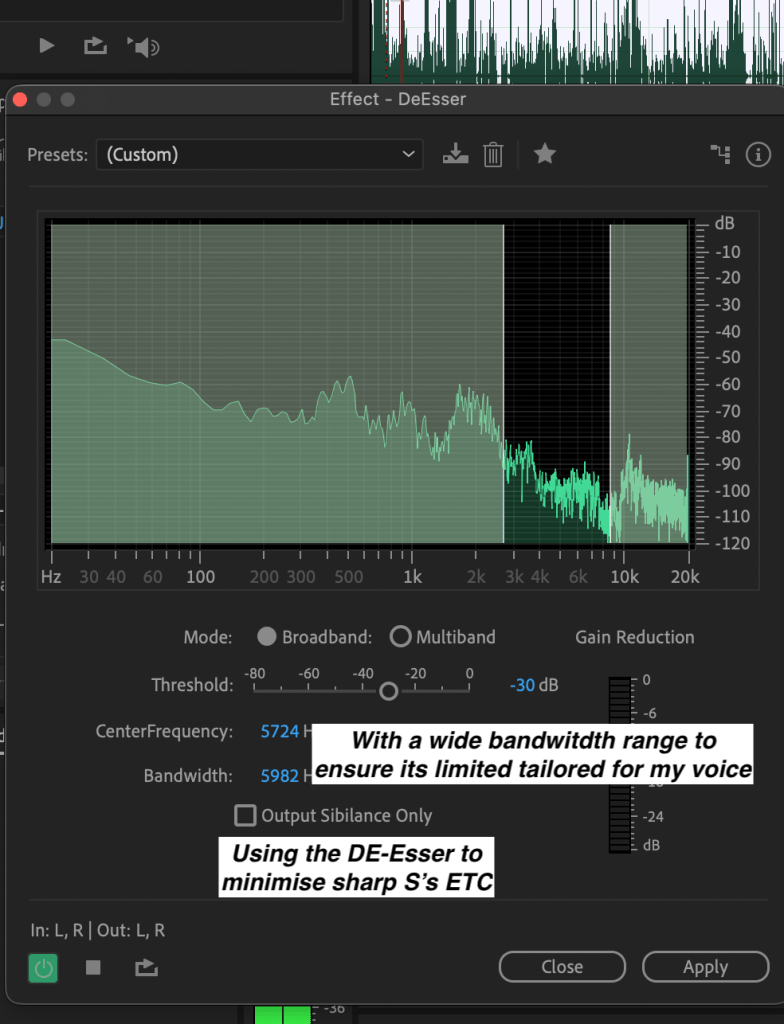Click the loop icon beside the stop button
Screen dimensions: 784x1024
(x=146, y=967)
